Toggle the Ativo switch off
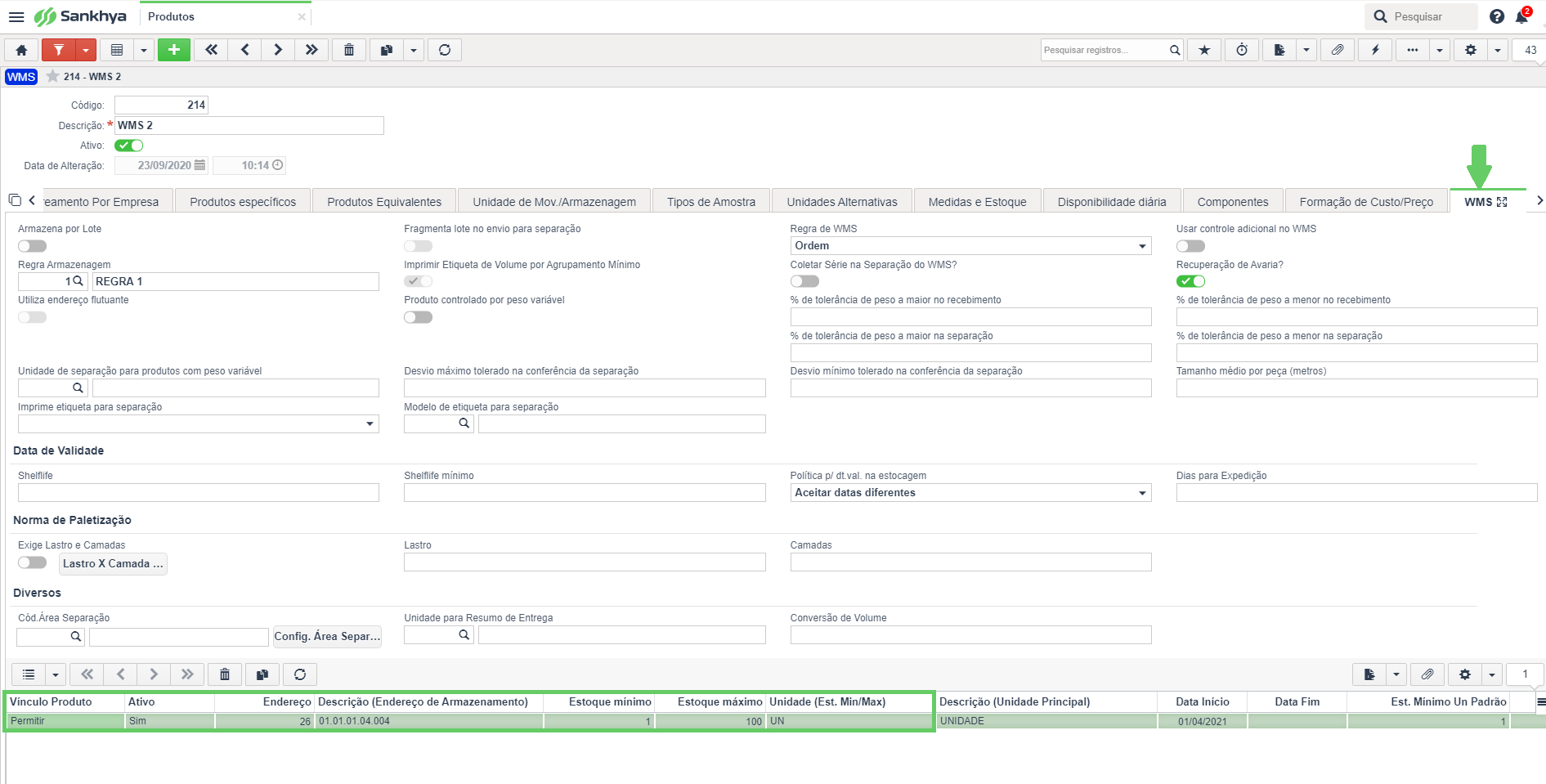The width and height of the screenshot is (1546, 784). pos(129,146)
